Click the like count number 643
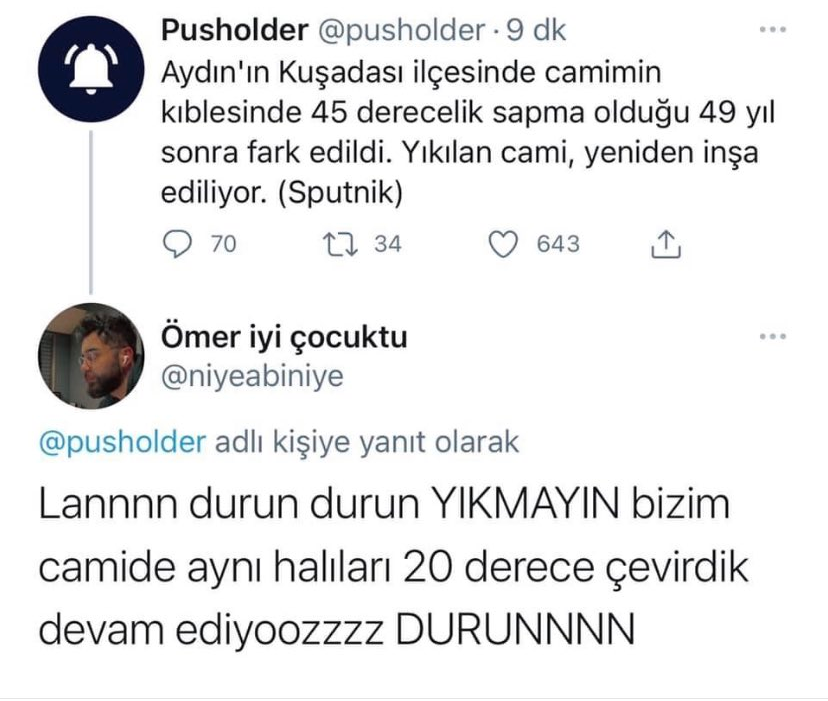 point(558,244)
